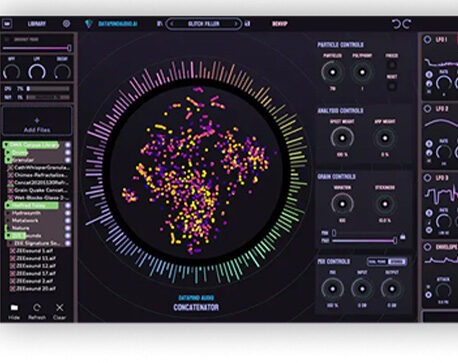Viewport: 458px width, 363px height.
Task: Toggle the Freeze button in Particle Controls
Action: coord(392,65)
